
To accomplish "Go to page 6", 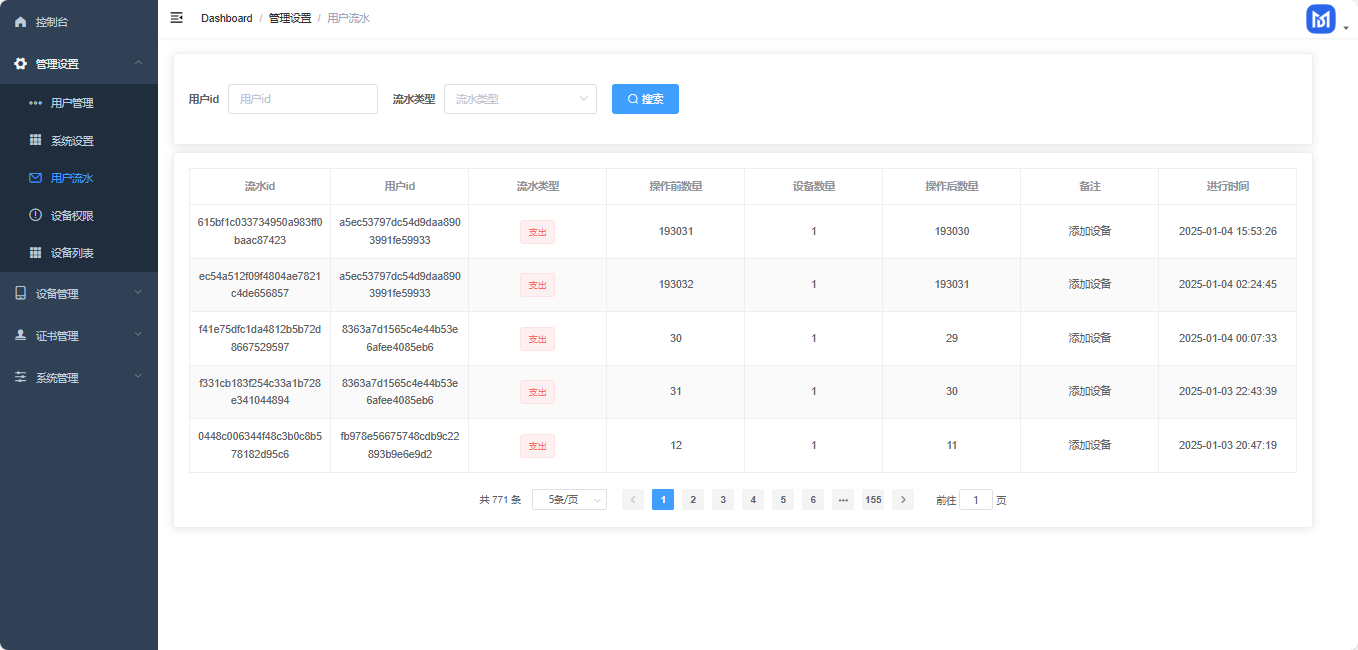I will [813, 500].
